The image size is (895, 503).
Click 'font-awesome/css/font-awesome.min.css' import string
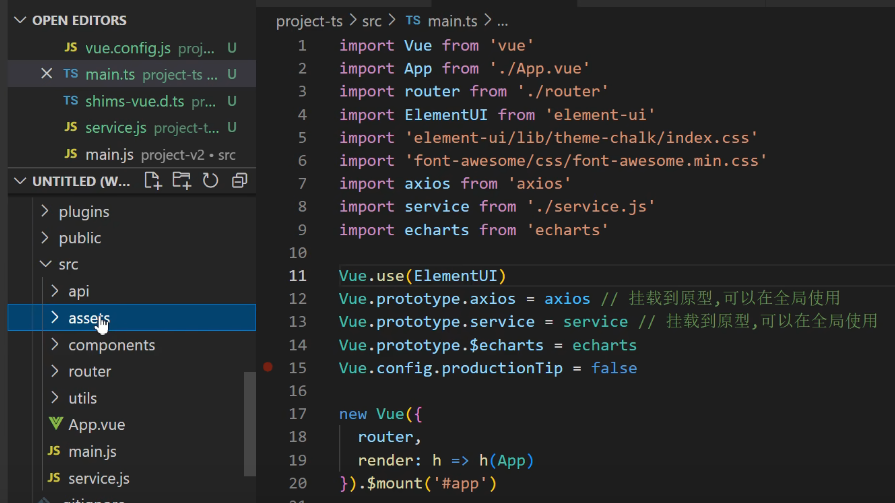pos(586,160)
